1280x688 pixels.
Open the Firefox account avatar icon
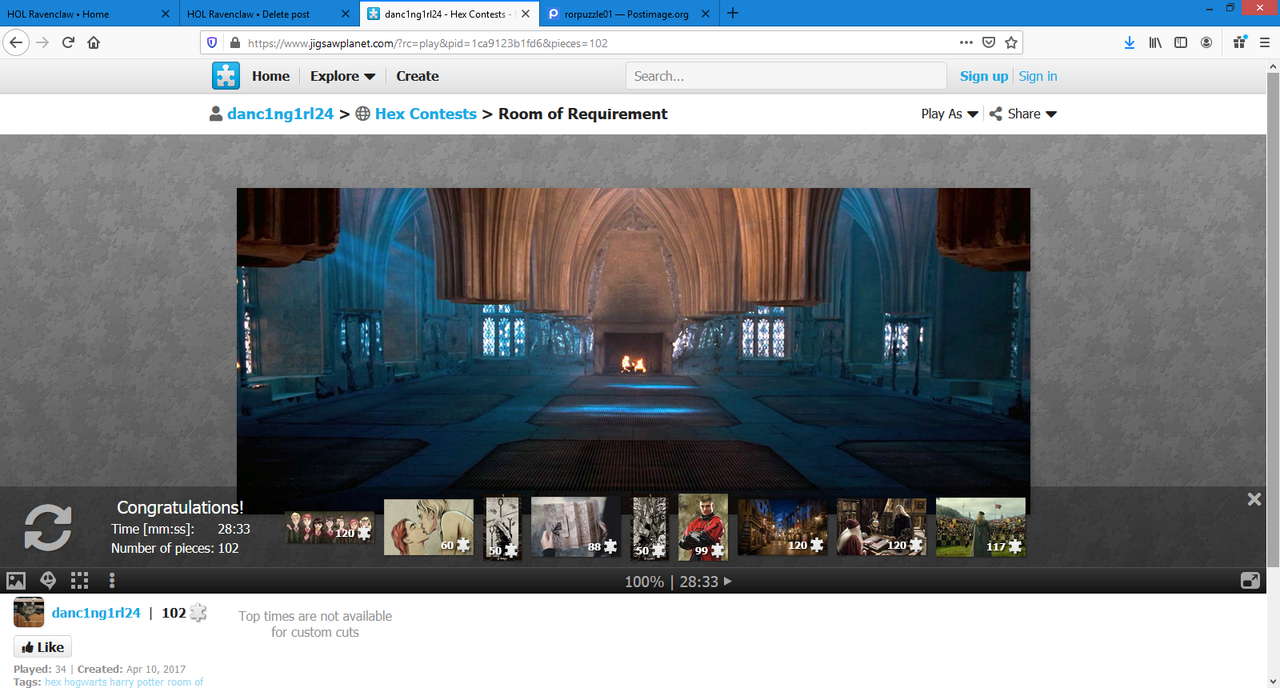click(x=1207, y=43)
